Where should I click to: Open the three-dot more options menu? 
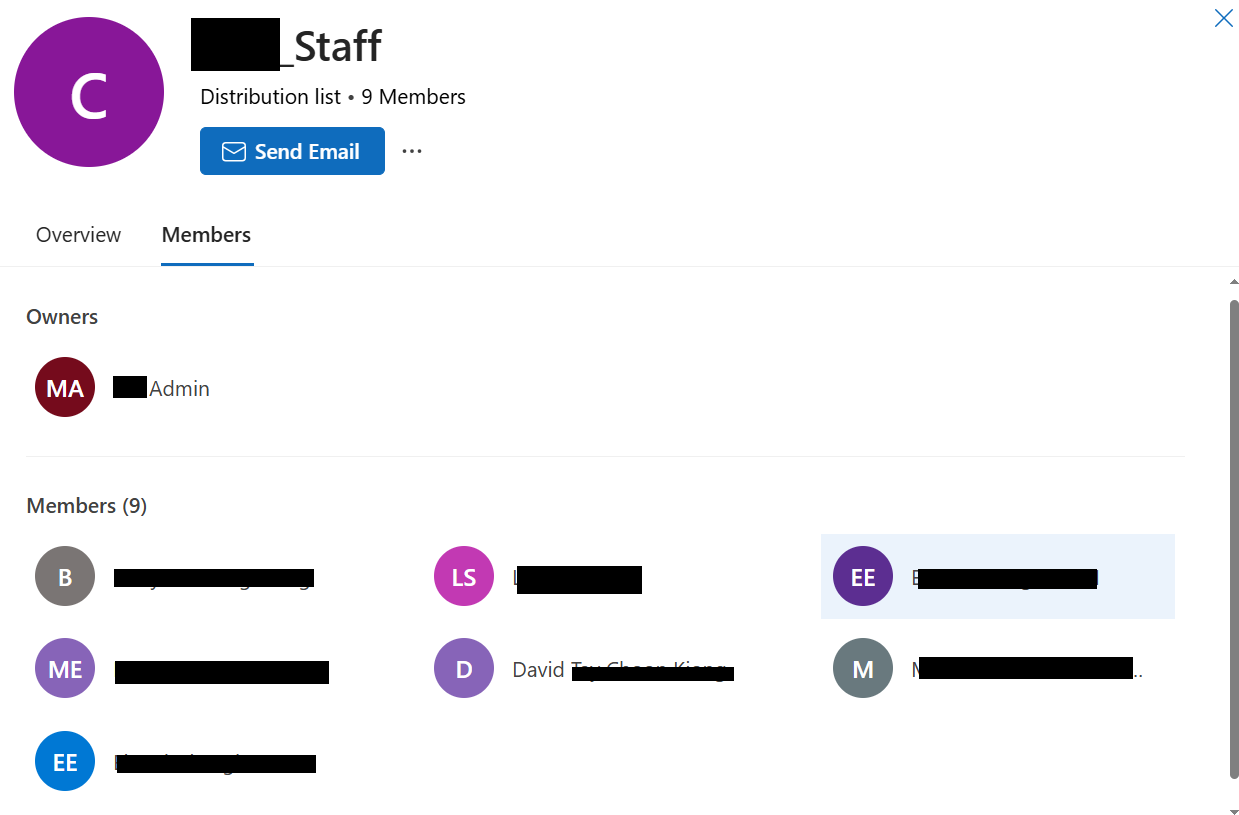[x=412, y=151]
